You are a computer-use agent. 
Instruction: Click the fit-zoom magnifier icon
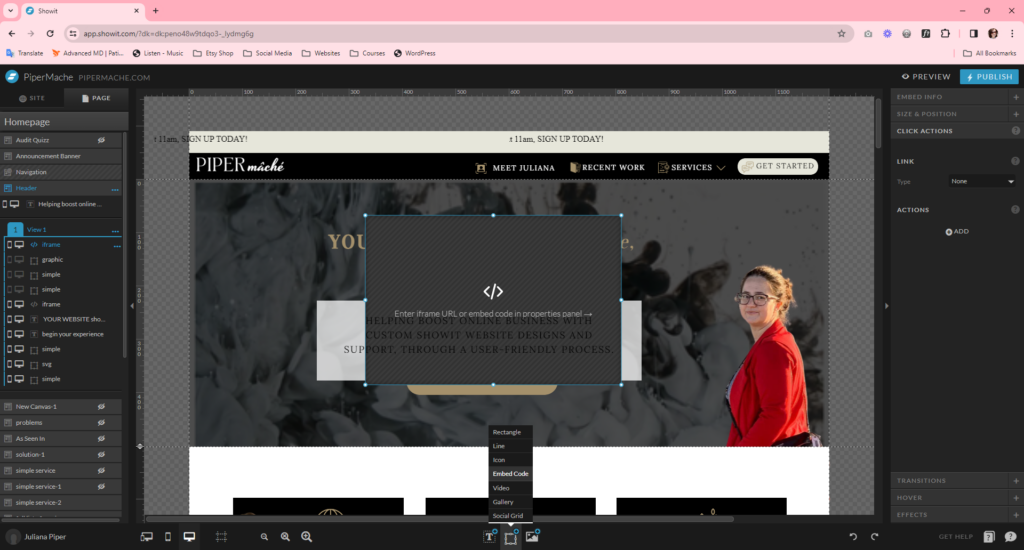285,537
